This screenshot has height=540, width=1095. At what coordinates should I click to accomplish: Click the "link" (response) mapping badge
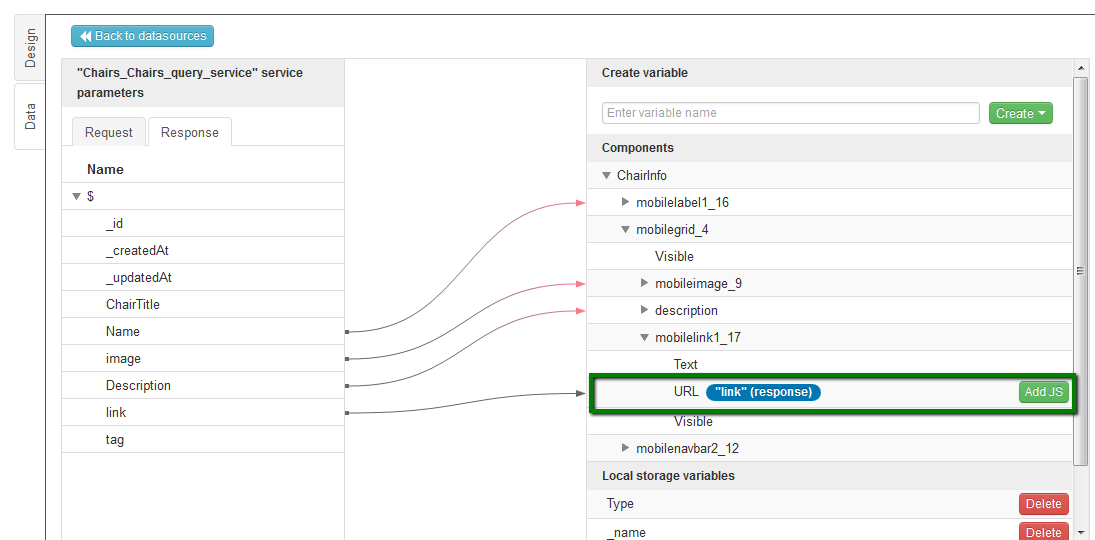coord(763,392)
